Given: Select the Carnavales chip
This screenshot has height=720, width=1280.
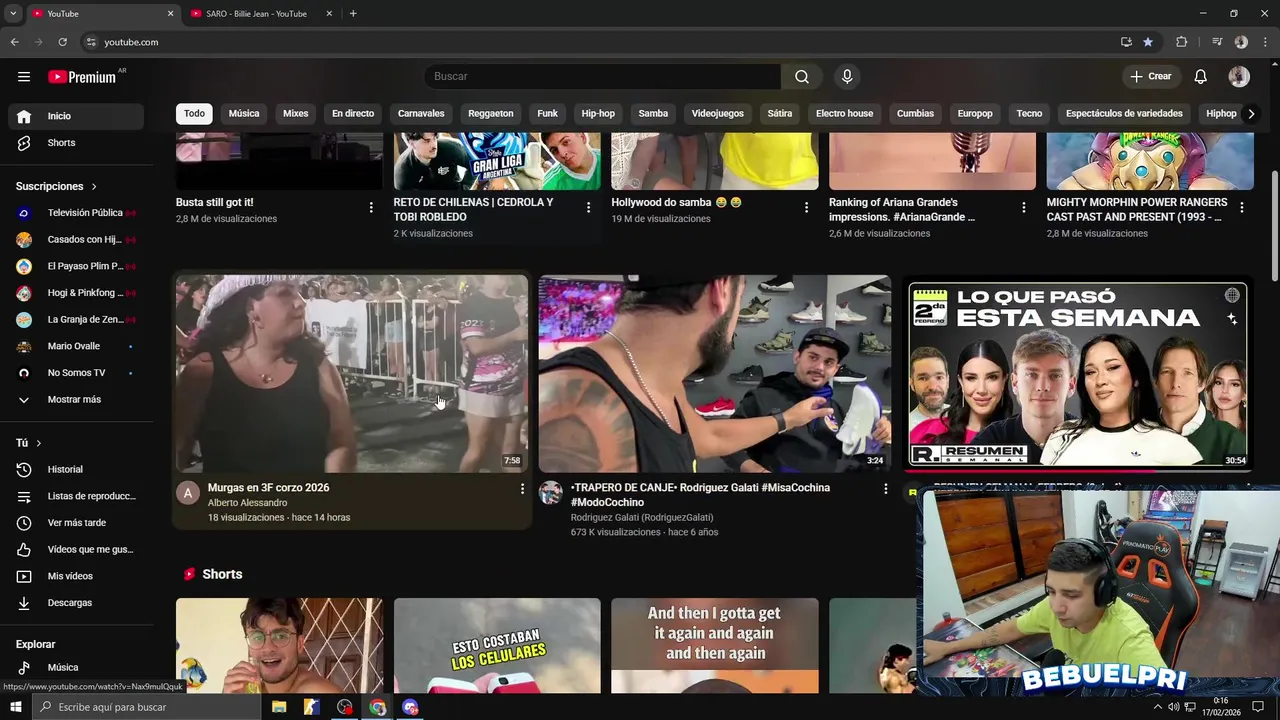Looking at the screenshot, I should [x=421, y=114].
